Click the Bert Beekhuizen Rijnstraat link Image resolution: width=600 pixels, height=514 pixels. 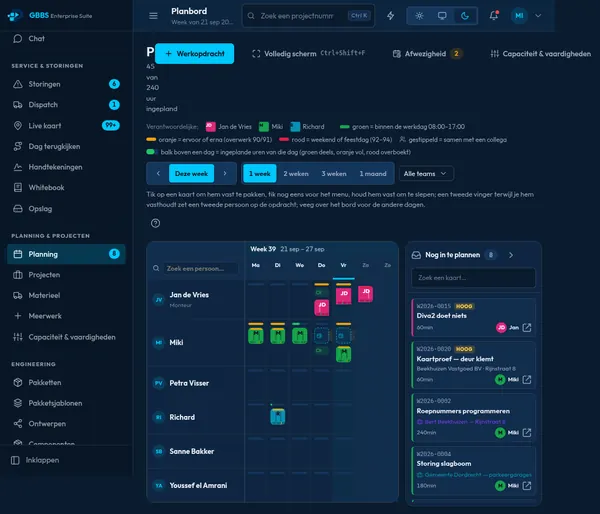[461, 422]
